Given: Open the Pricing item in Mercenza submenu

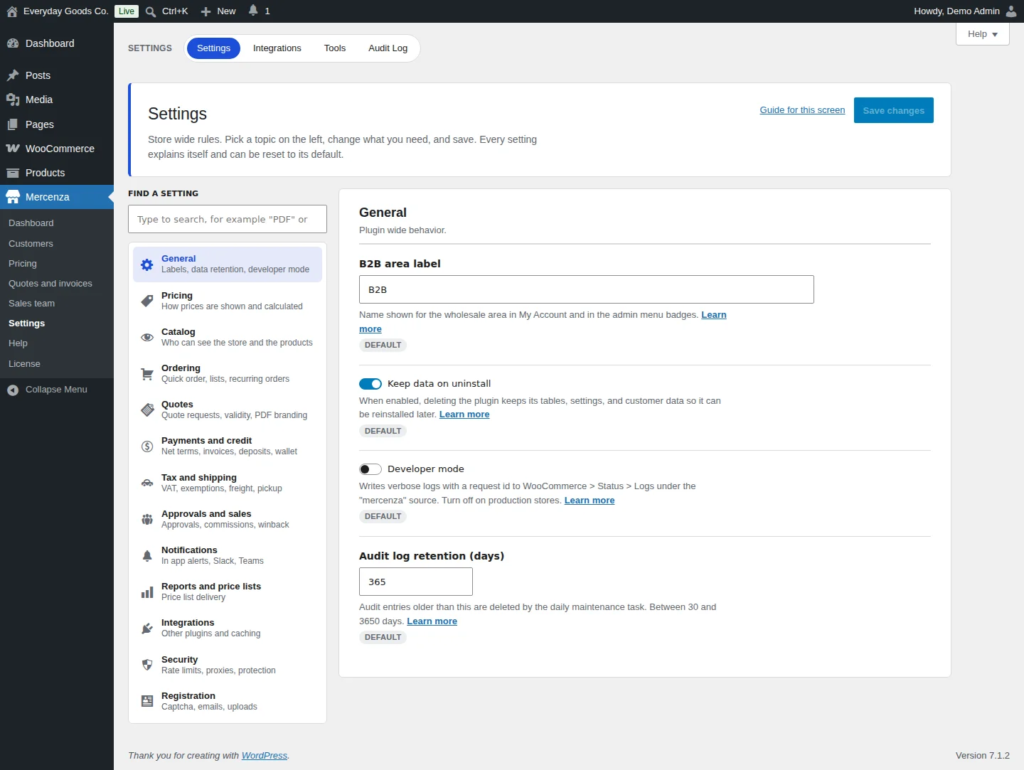Looking at the screenshot, I should coord(22,264).
